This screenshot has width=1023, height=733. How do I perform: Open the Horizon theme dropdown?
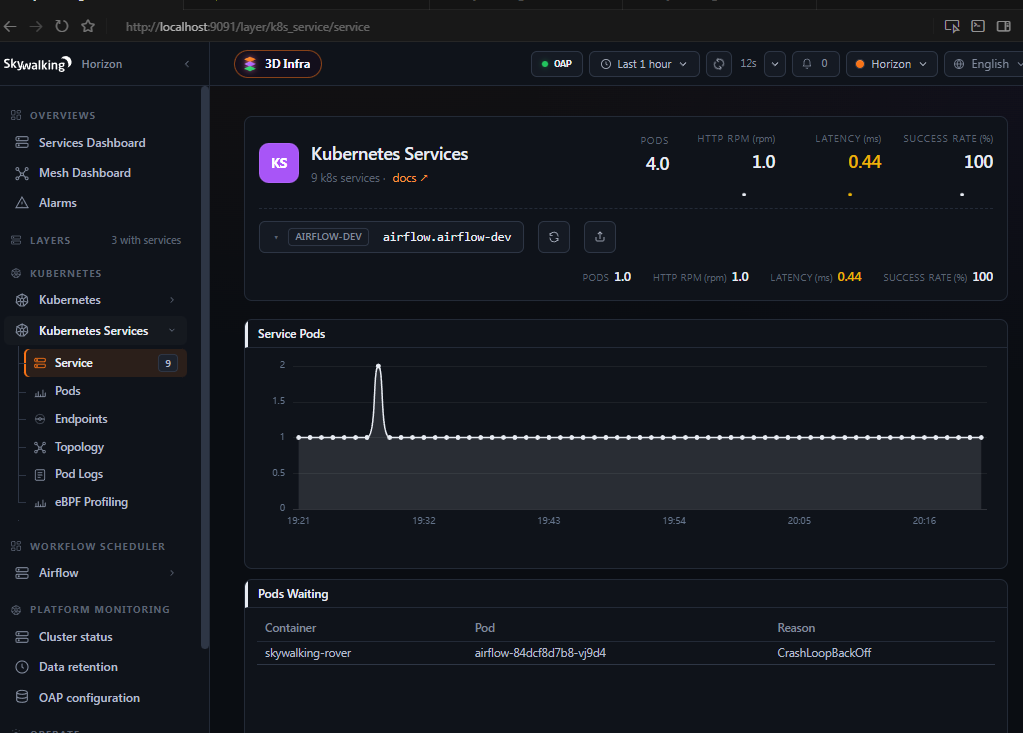click(891, 64)
